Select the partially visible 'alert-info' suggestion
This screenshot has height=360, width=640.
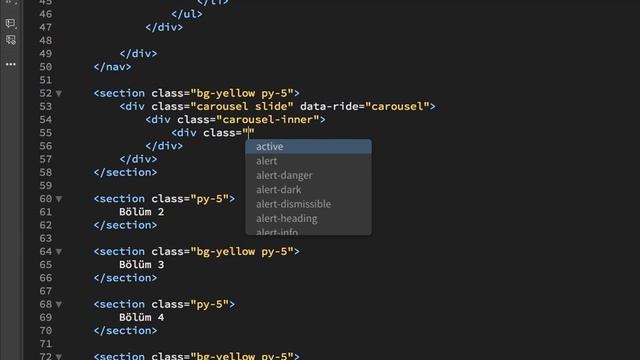tap(309, 231)
